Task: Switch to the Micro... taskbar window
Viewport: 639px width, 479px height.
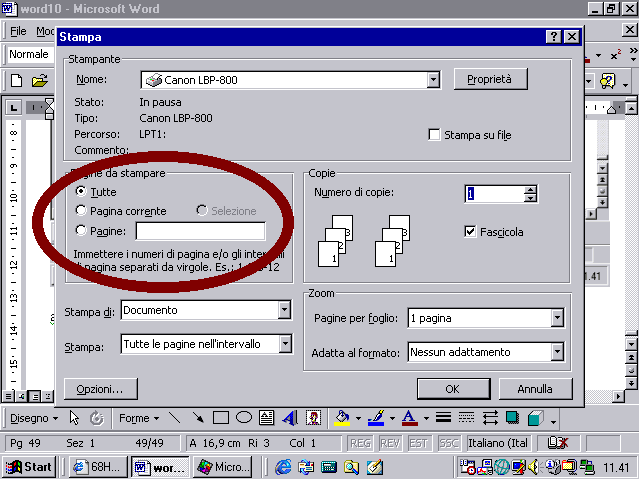Action: 223,467
